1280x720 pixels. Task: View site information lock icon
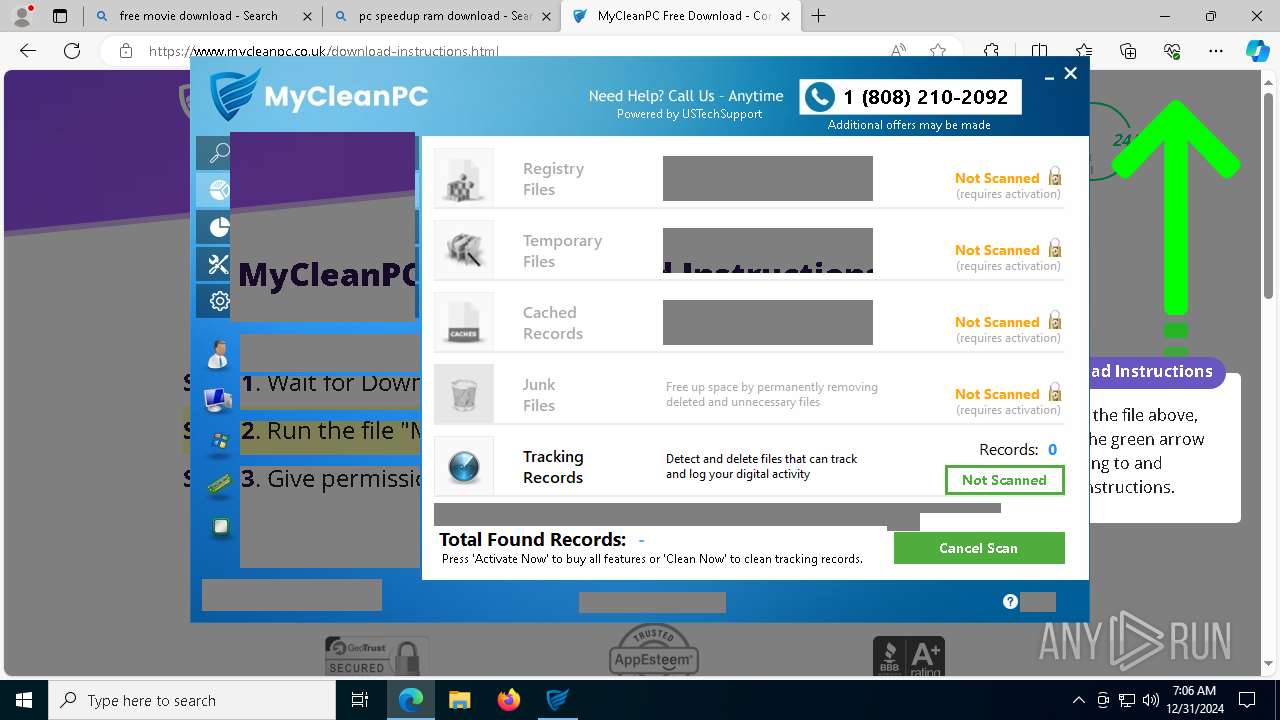coord(125,51)
